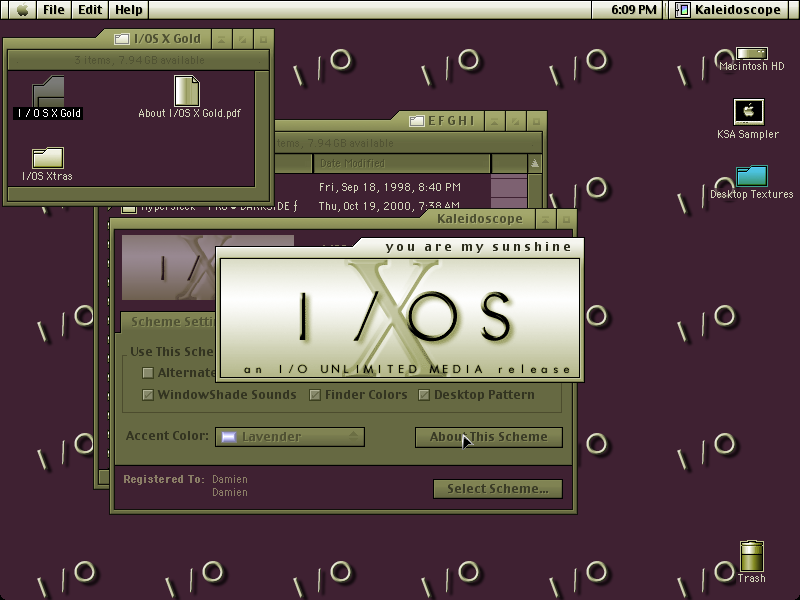The image size is (800, 600).
Task: Open the Edit menu
Action: pos(90,10)
